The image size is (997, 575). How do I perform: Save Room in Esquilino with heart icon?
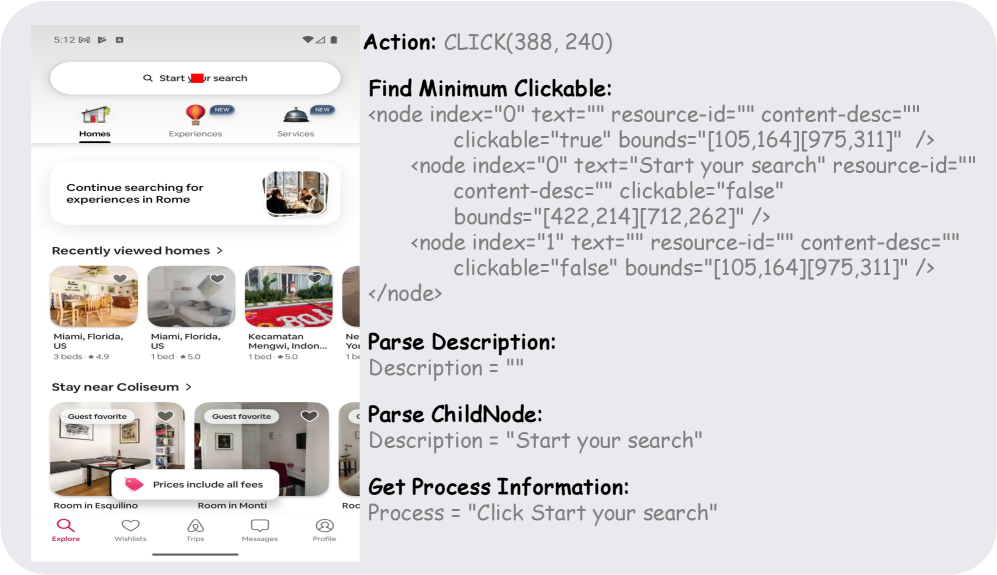[165, 416]
